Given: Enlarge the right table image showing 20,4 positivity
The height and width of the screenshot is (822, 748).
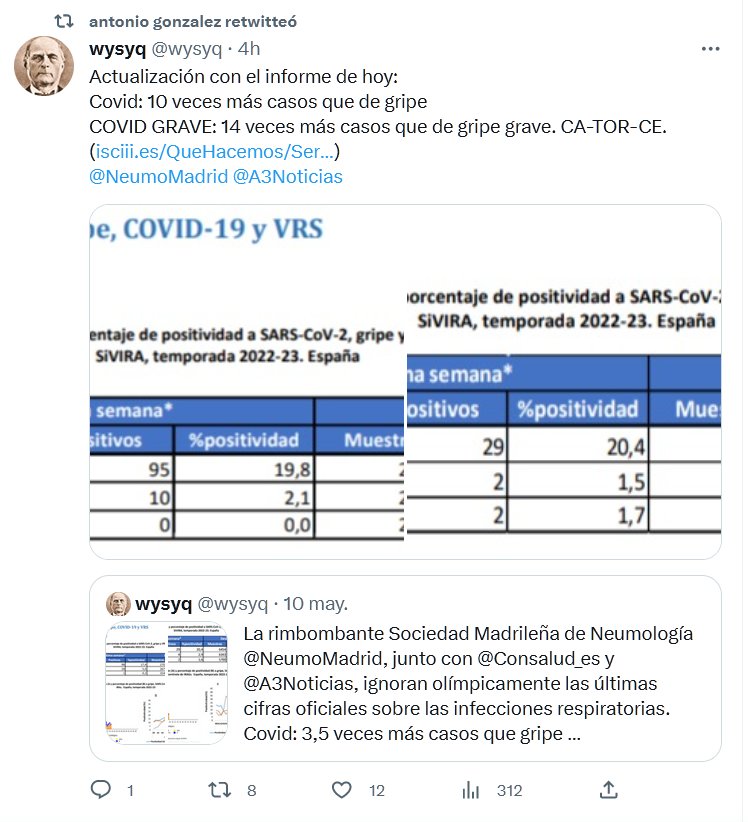Looking at the screenshot, I should tap(564, 381).
